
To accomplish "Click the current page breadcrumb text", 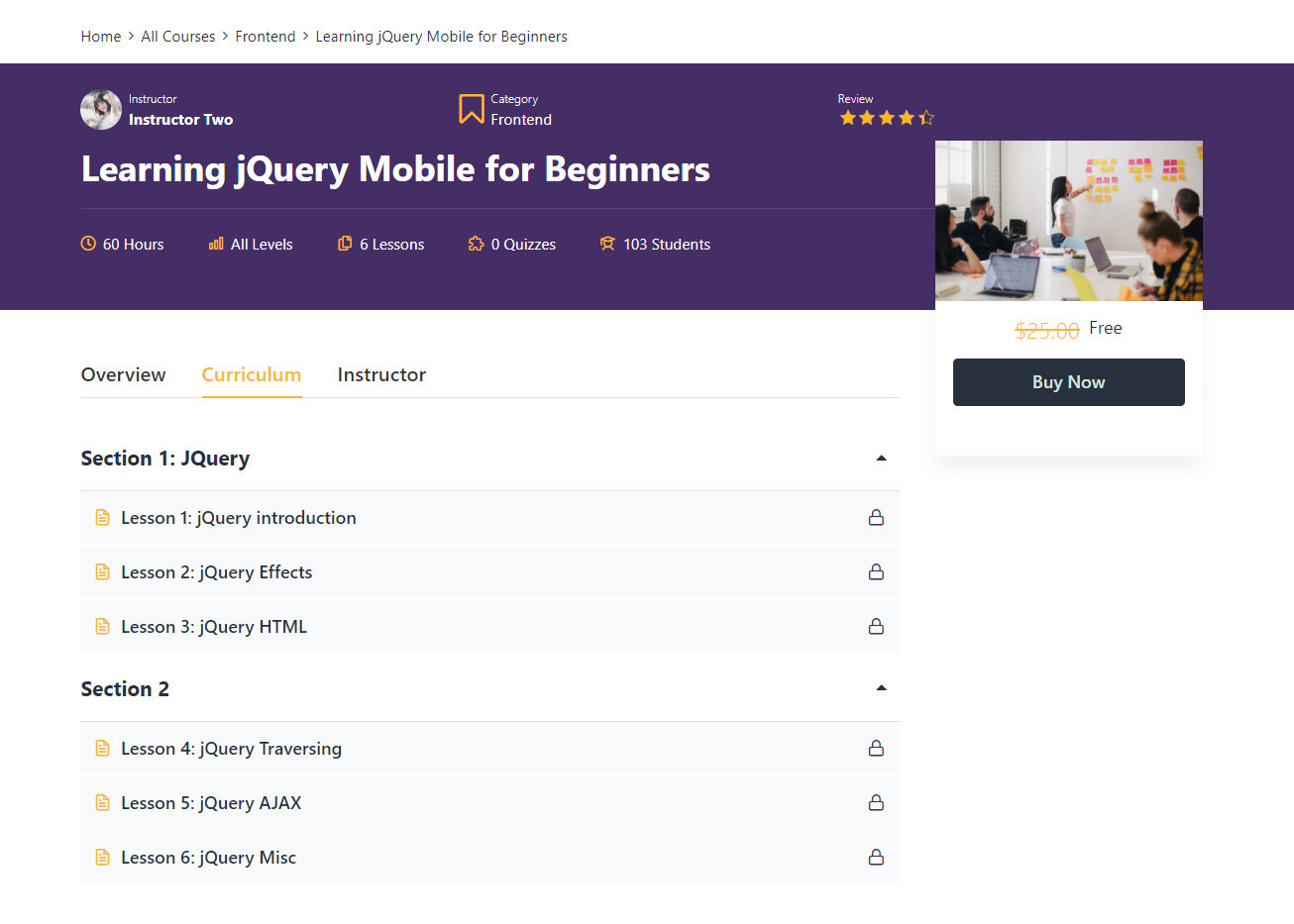I will (x=442, y=37).
